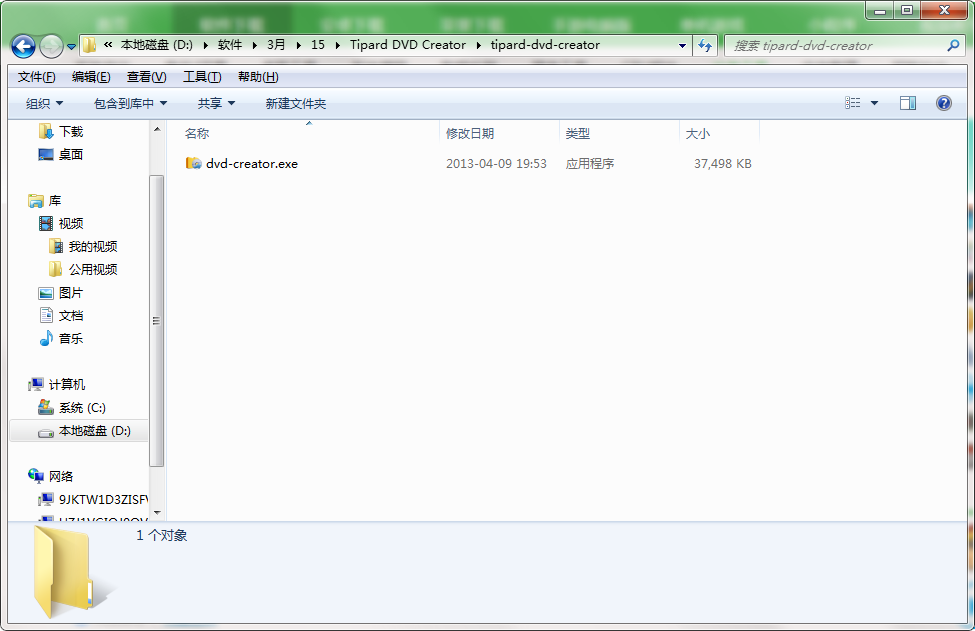Open the 查看(V) menu

[147, 77]
